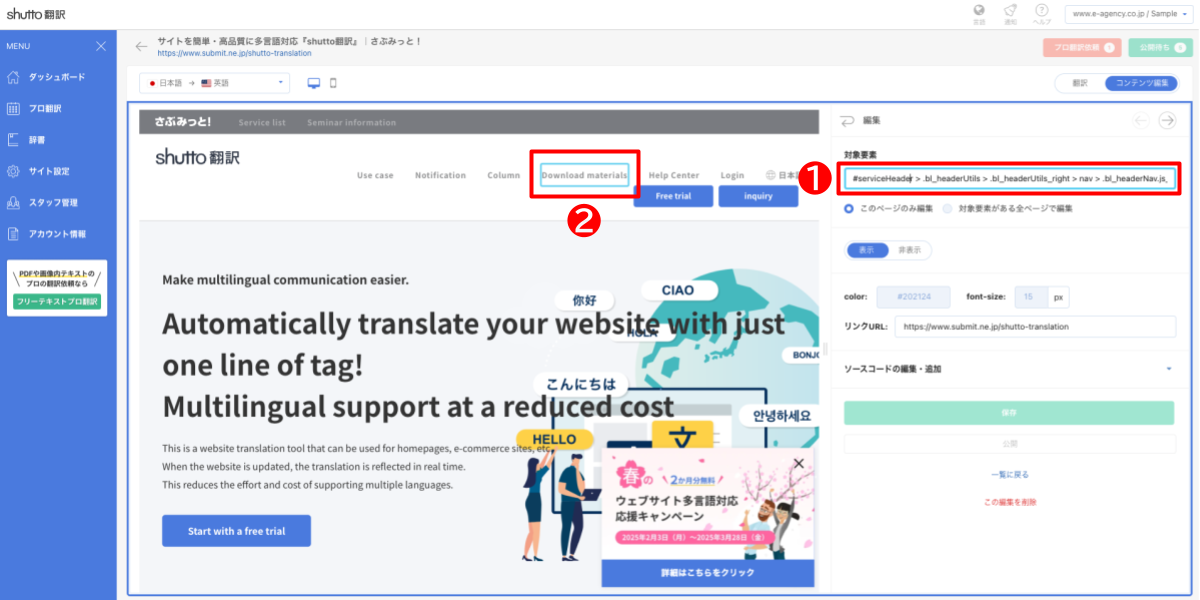
Task: Click Notification in preview nav
Action: click(440, 175)
